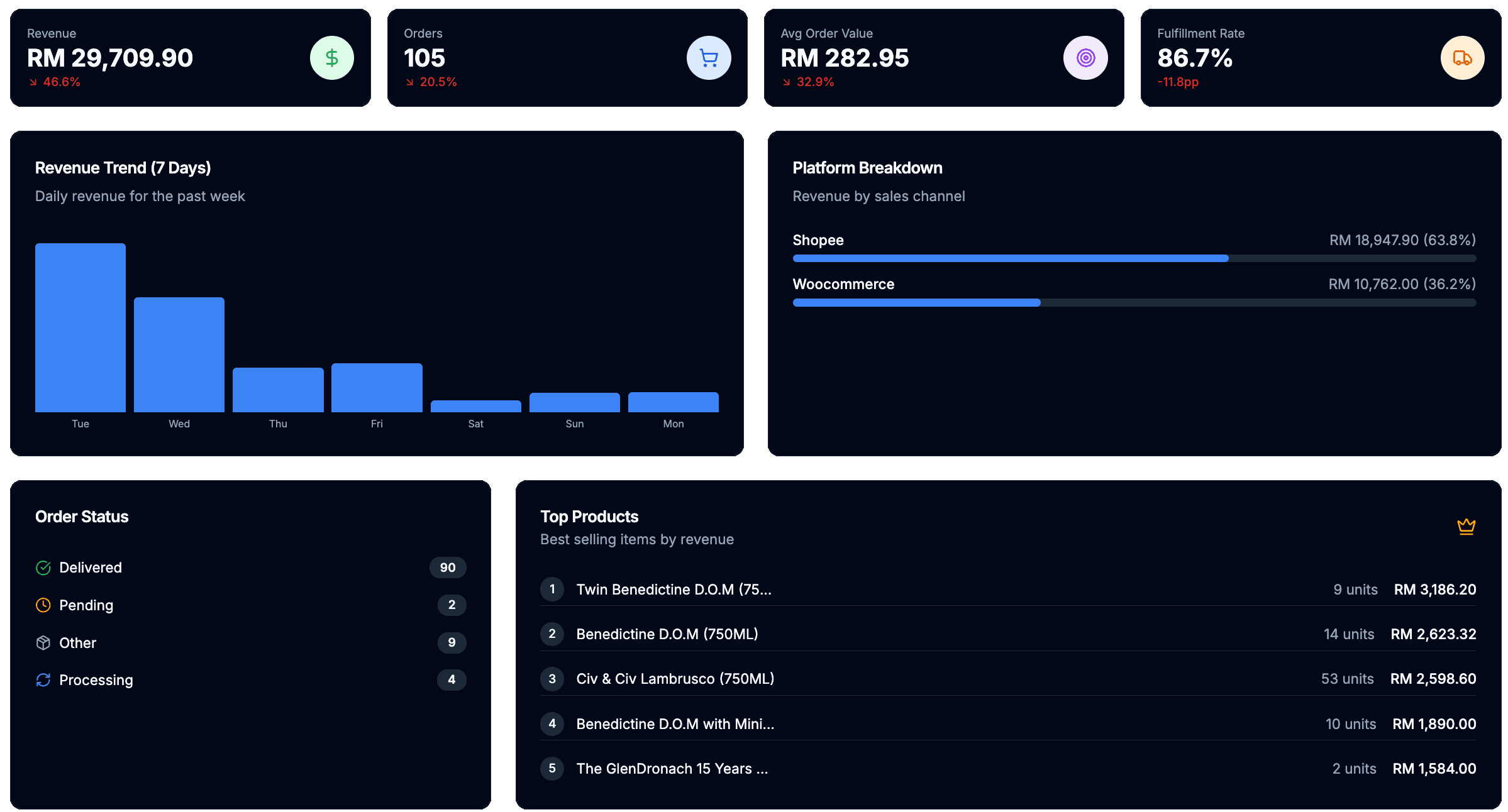Click the rank 1 number badge

552,589
